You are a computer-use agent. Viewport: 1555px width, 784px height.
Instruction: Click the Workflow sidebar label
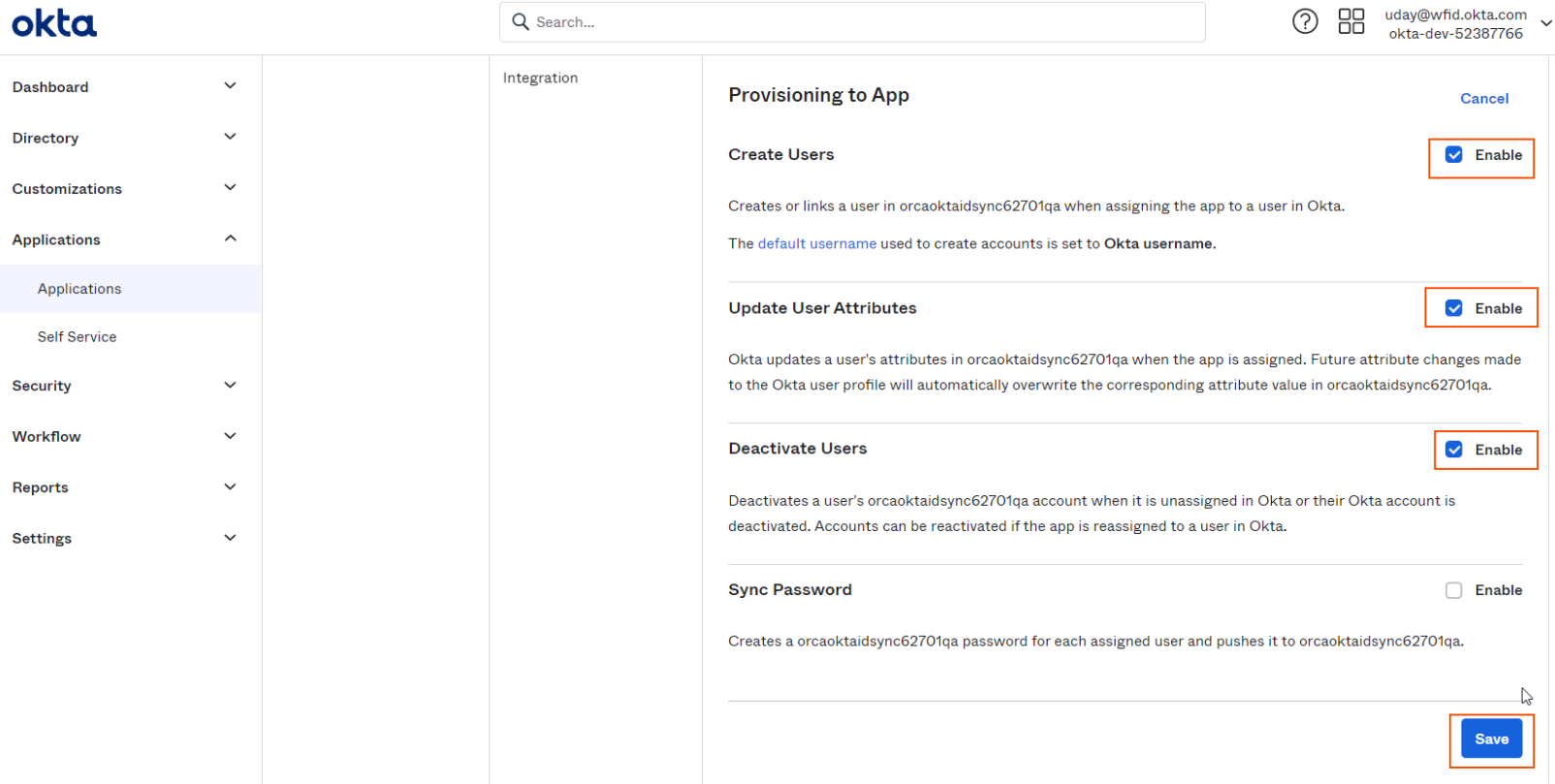tap(47, 437)
